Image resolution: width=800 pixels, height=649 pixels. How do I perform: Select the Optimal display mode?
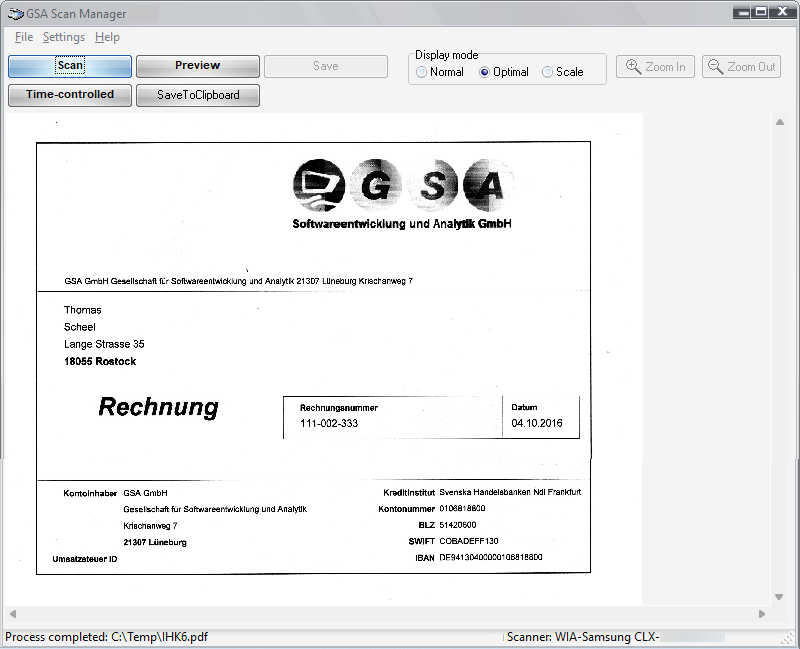pos(485,72)
